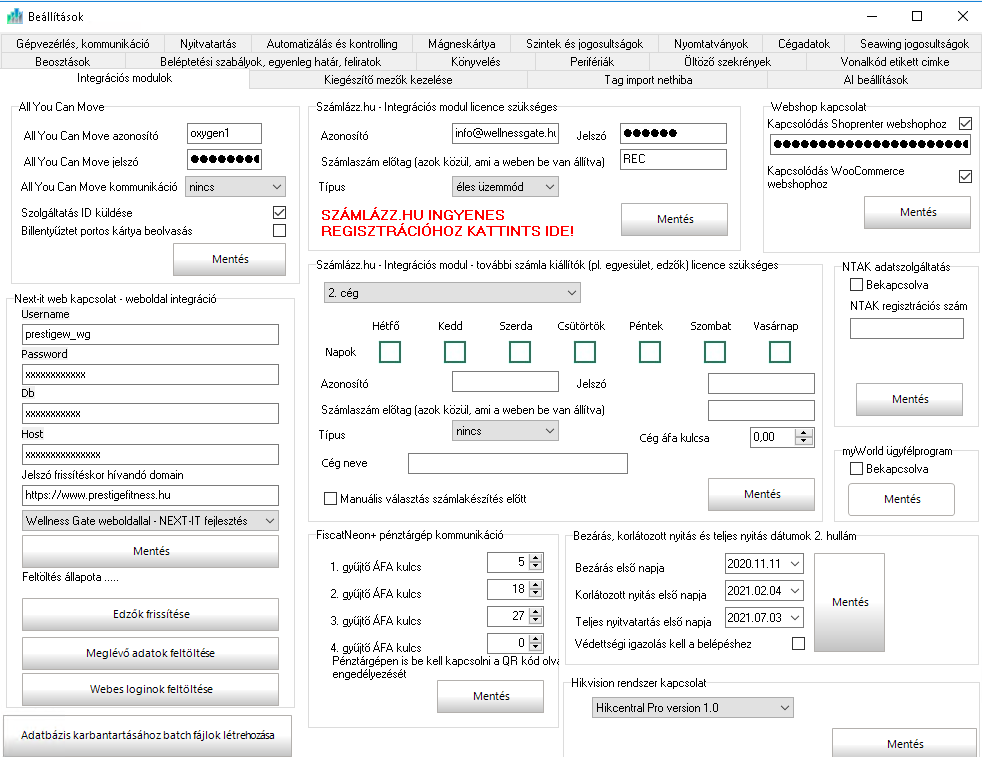Open Tag import nethiba tab

[648, 80]
